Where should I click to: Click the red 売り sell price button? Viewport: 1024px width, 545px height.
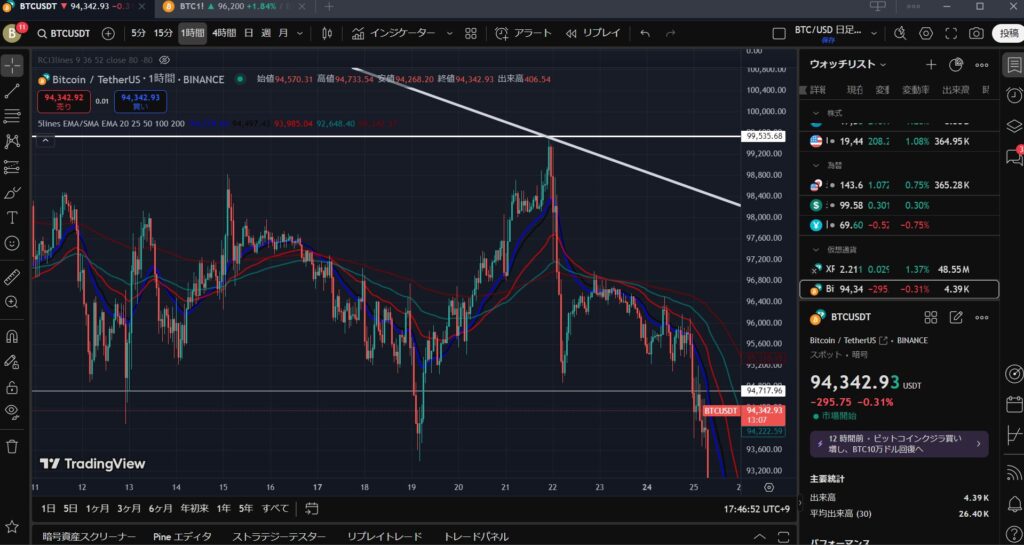[64, 101]
